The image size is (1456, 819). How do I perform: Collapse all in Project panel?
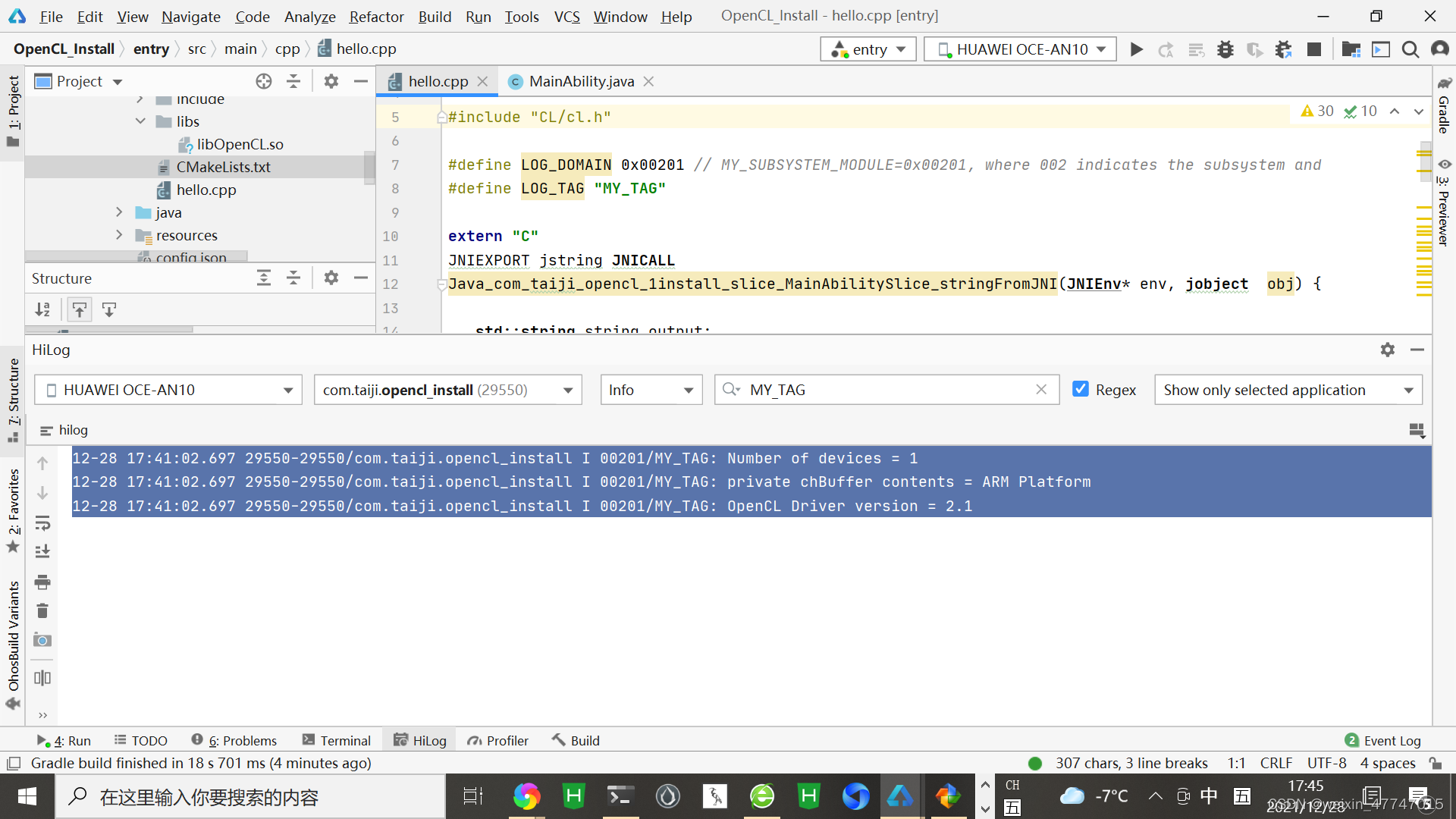point(293,81)
